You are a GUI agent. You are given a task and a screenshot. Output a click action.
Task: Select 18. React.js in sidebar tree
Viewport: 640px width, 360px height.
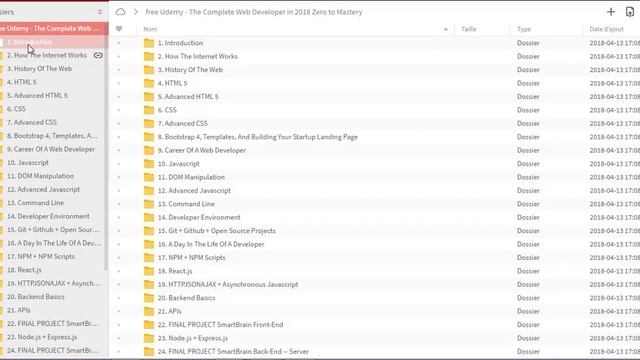(24, 270)
